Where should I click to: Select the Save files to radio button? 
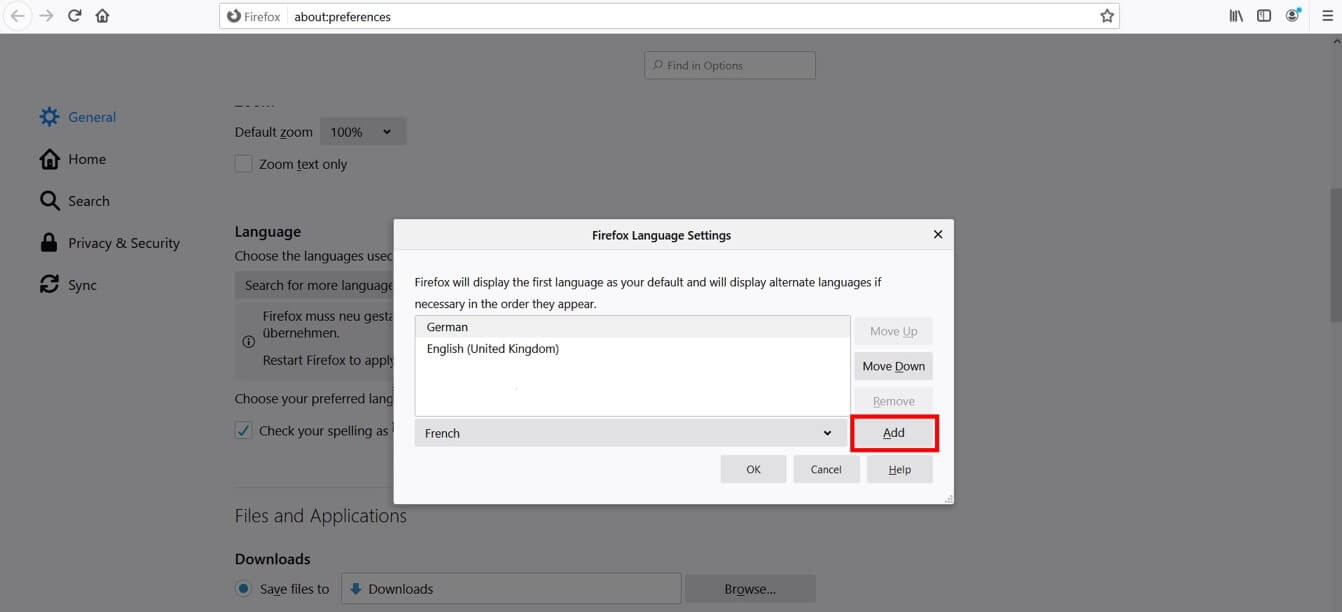243,589
